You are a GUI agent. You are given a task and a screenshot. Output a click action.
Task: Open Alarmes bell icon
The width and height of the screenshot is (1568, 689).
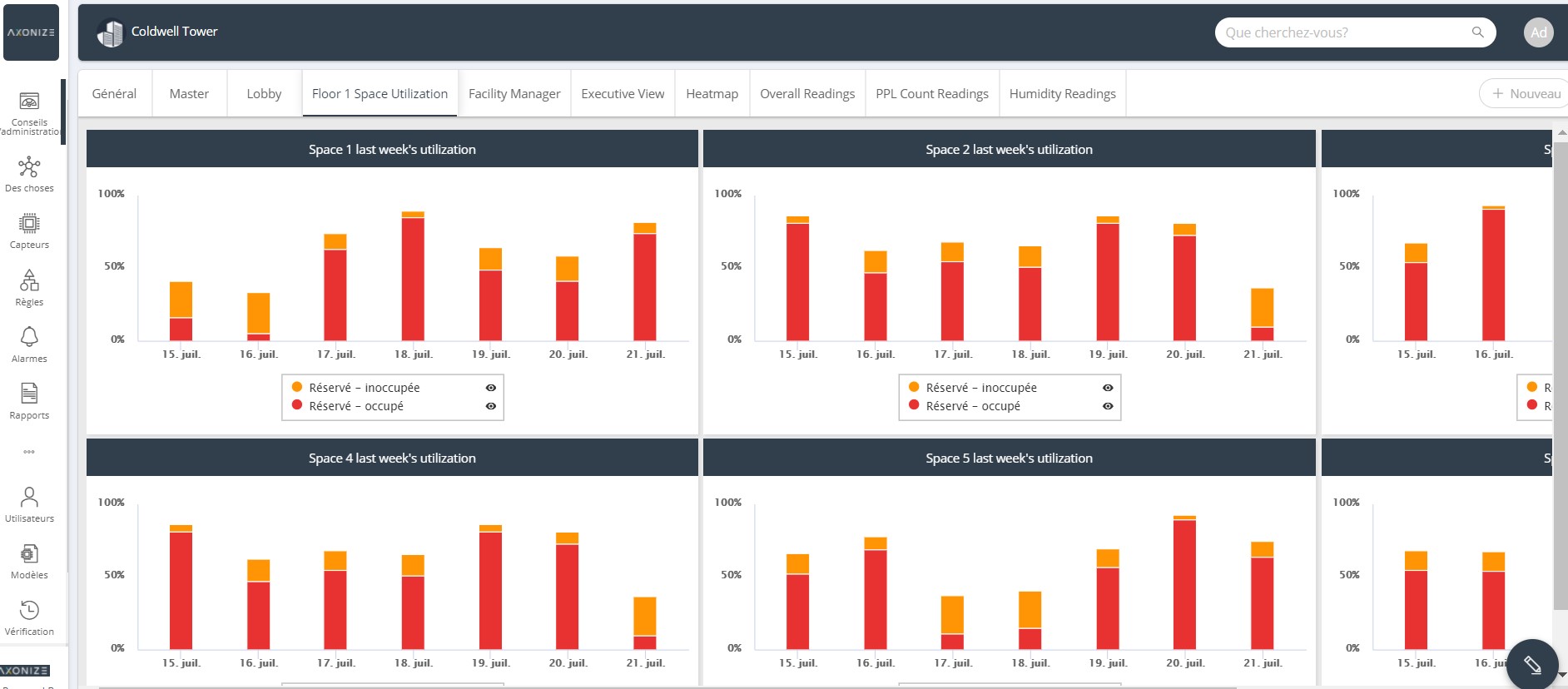pyautogui.click(x=29, y=336)
